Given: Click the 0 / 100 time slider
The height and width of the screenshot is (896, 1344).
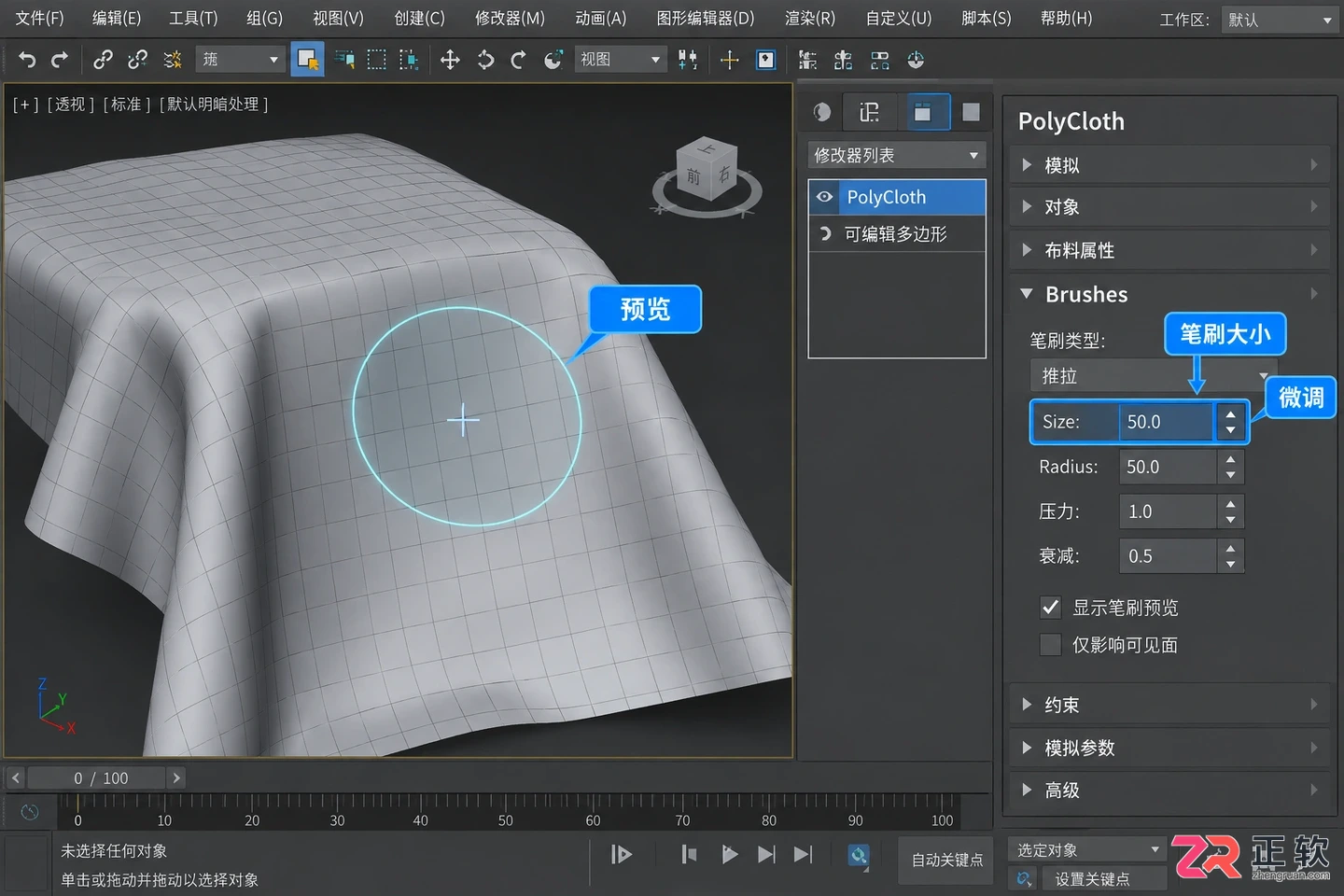Looking at the screenshot, I should 97,777.
